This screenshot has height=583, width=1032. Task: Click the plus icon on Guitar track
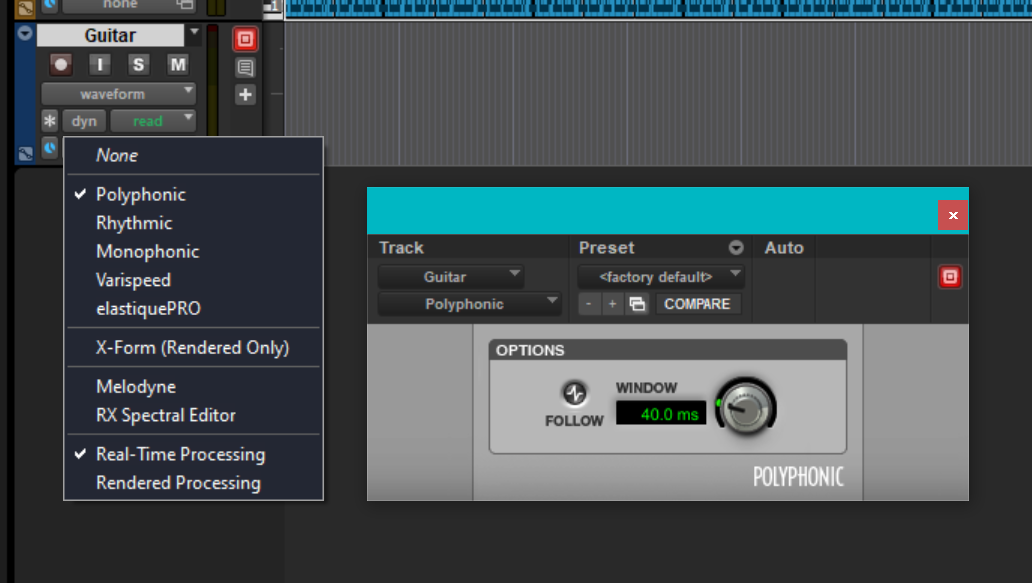pos(245,95)
